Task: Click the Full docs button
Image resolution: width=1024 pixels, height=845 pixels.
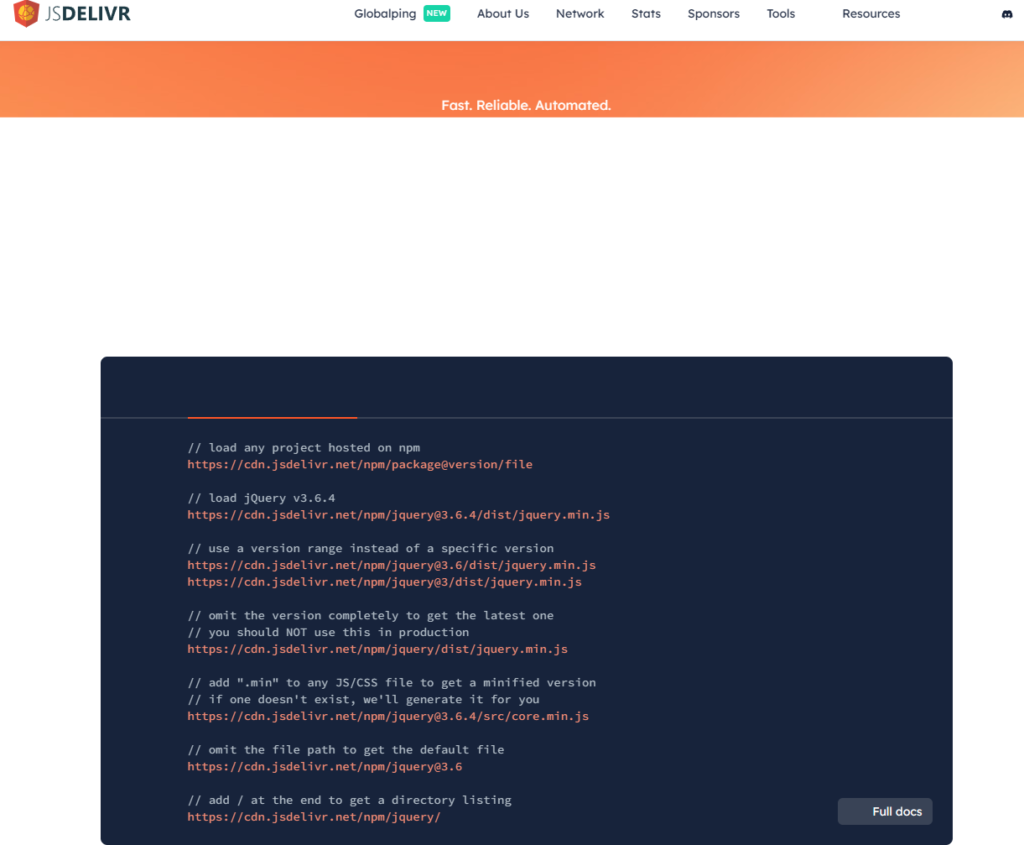Action: click(x=885, y=811)
